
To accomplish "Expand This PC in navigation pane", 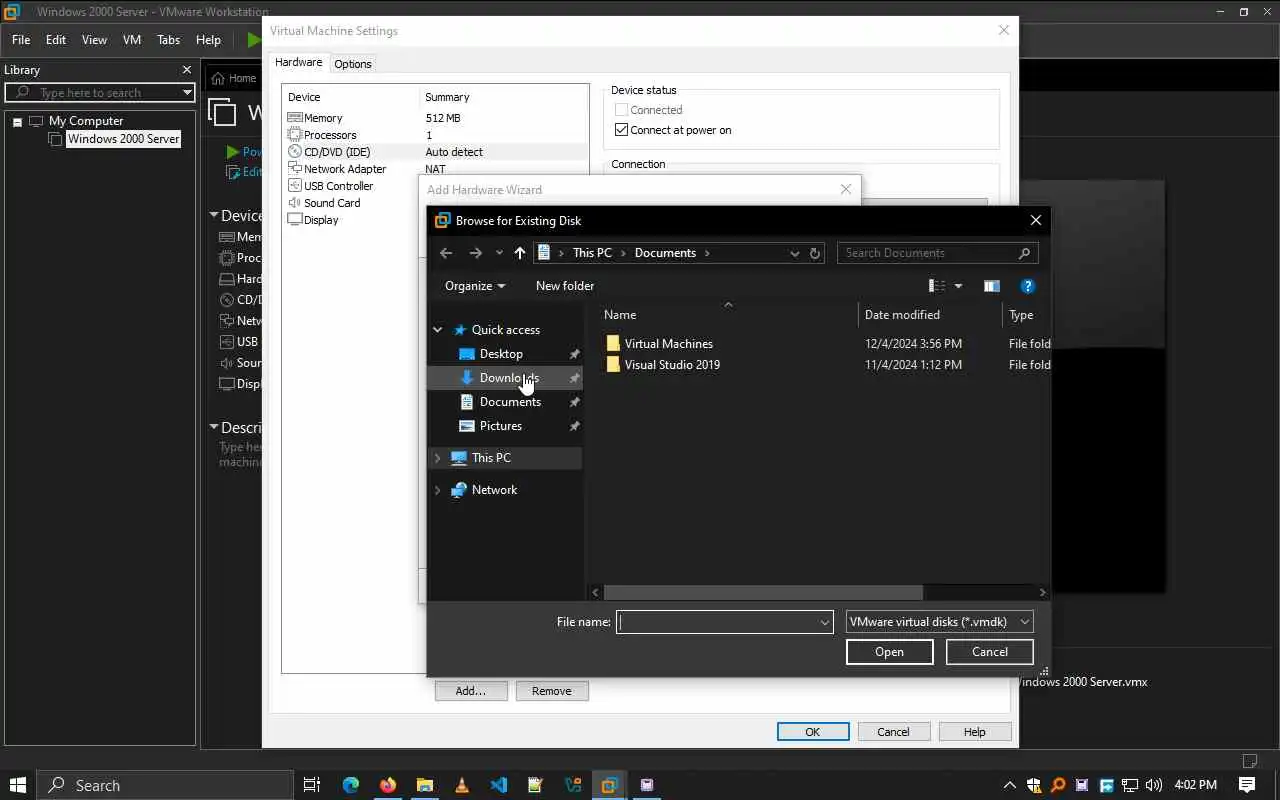I will coord(437,458).
